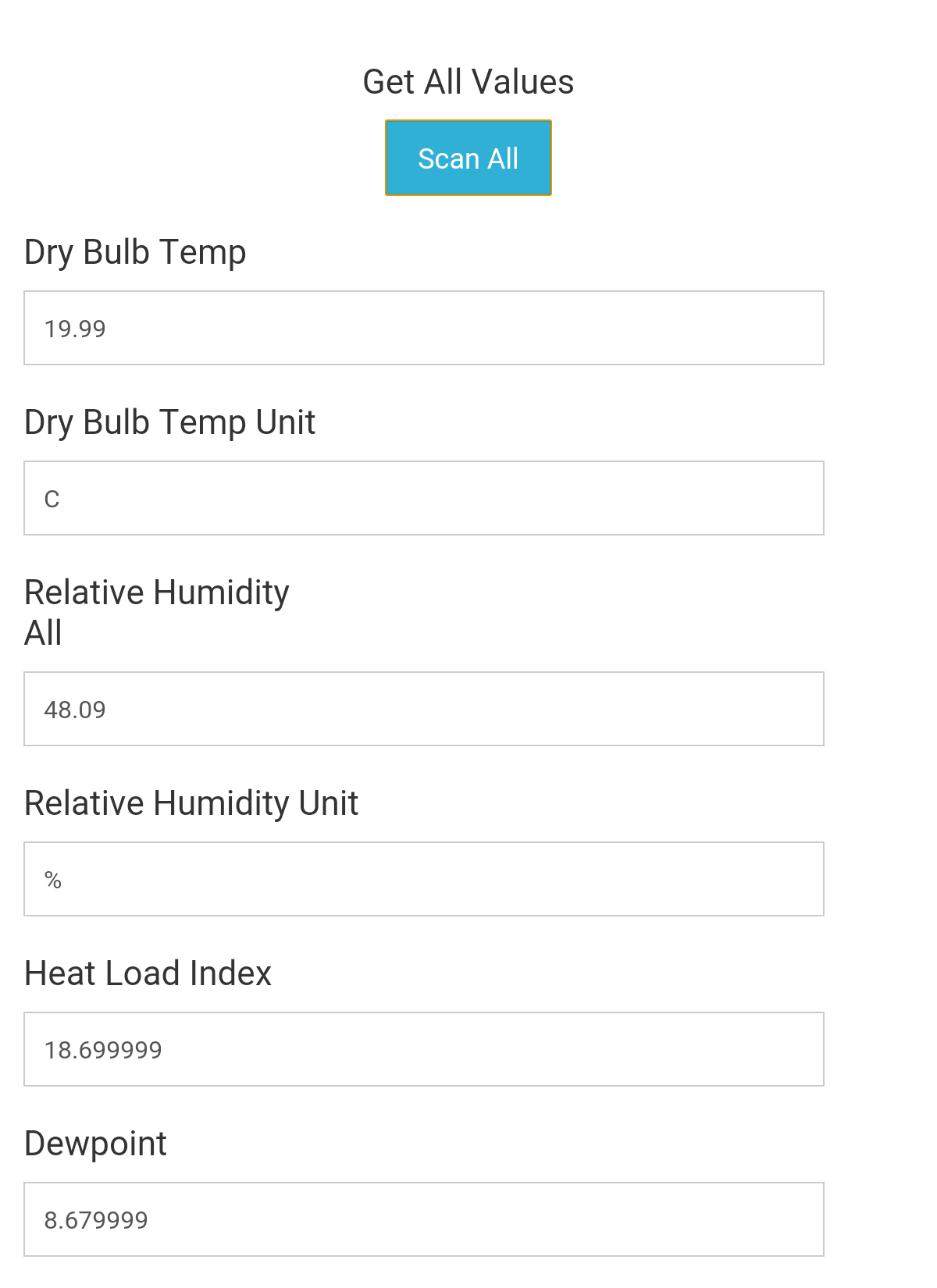Click the C unit value text
The image size is (937, 1288).
(x=52, y=499)
